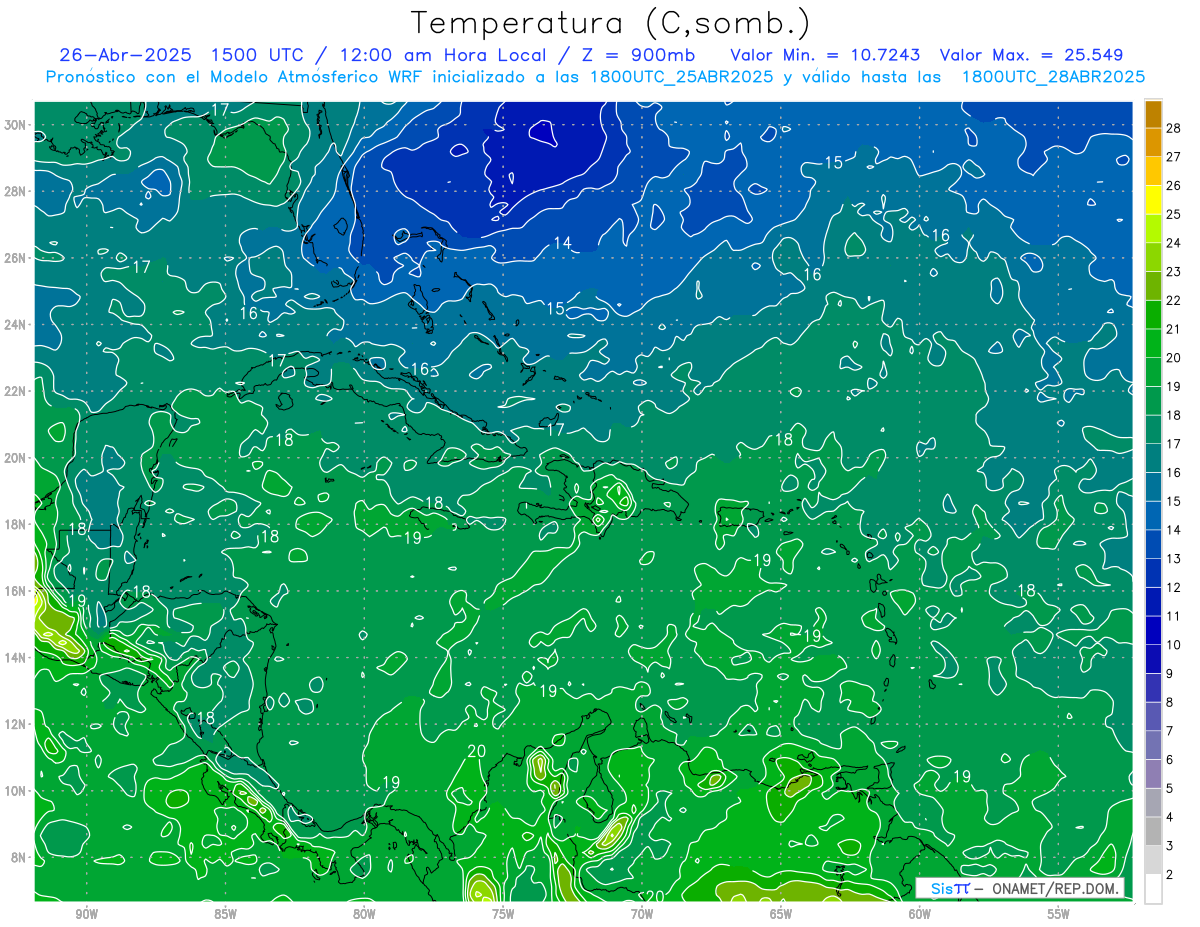1200x927 pixels.
Task: Click the "Valor Max. = 25.549" value
Action: (x=1031, y=55)
